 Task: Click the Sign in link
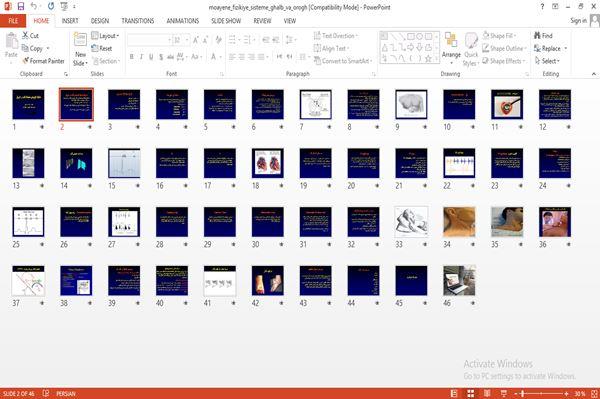point(578,20)
